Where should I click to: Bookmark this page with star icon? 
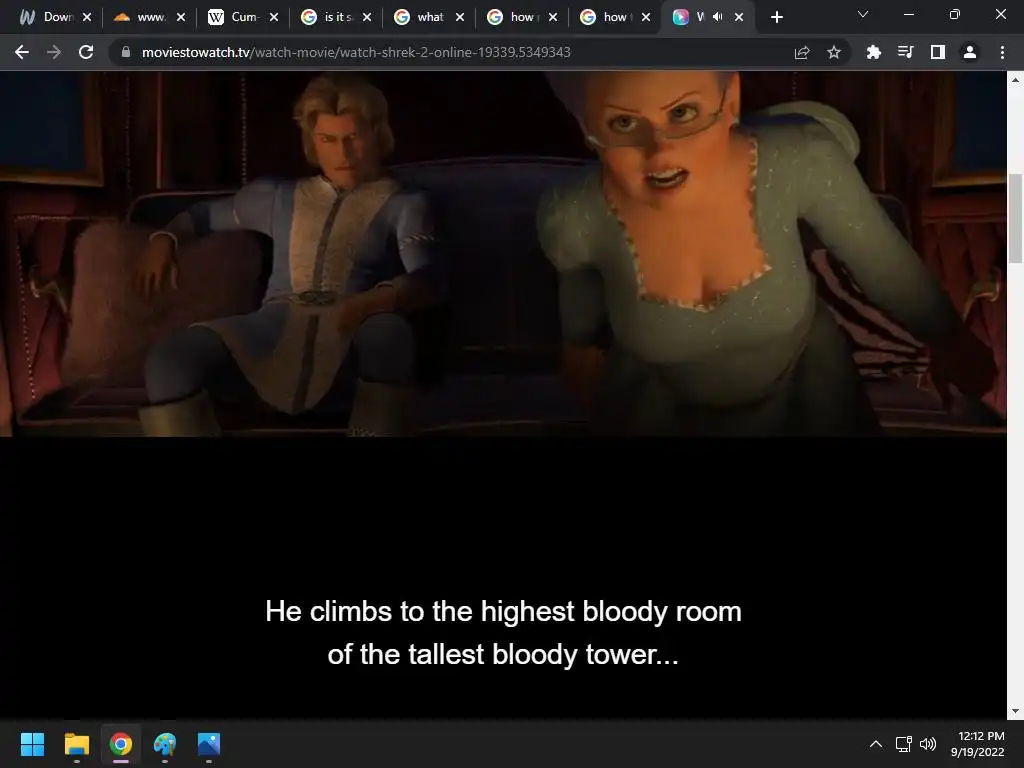834,52
